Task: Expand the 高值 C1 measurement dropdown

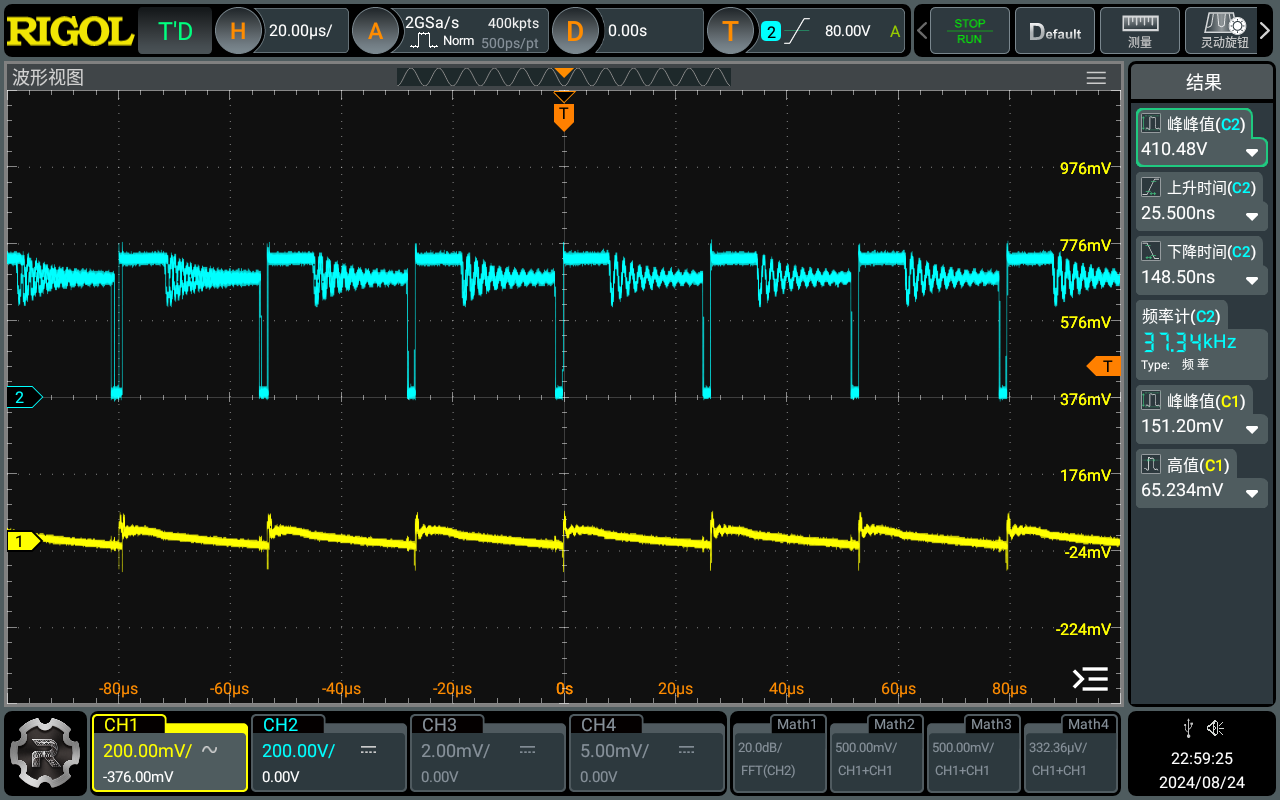Action: pyautogui.click(x=1251, y=493)
